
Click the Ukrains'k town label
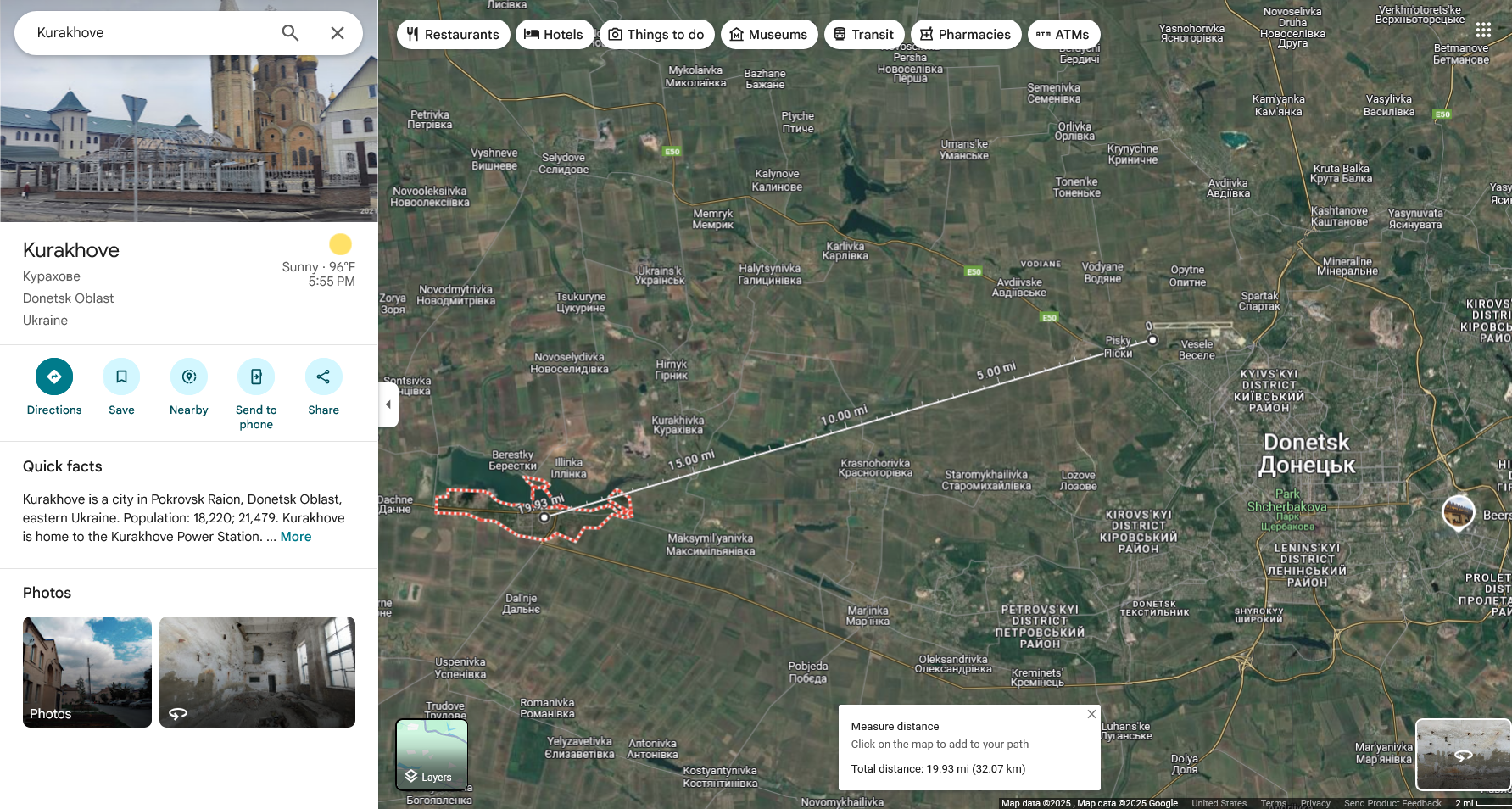[660, 276]
